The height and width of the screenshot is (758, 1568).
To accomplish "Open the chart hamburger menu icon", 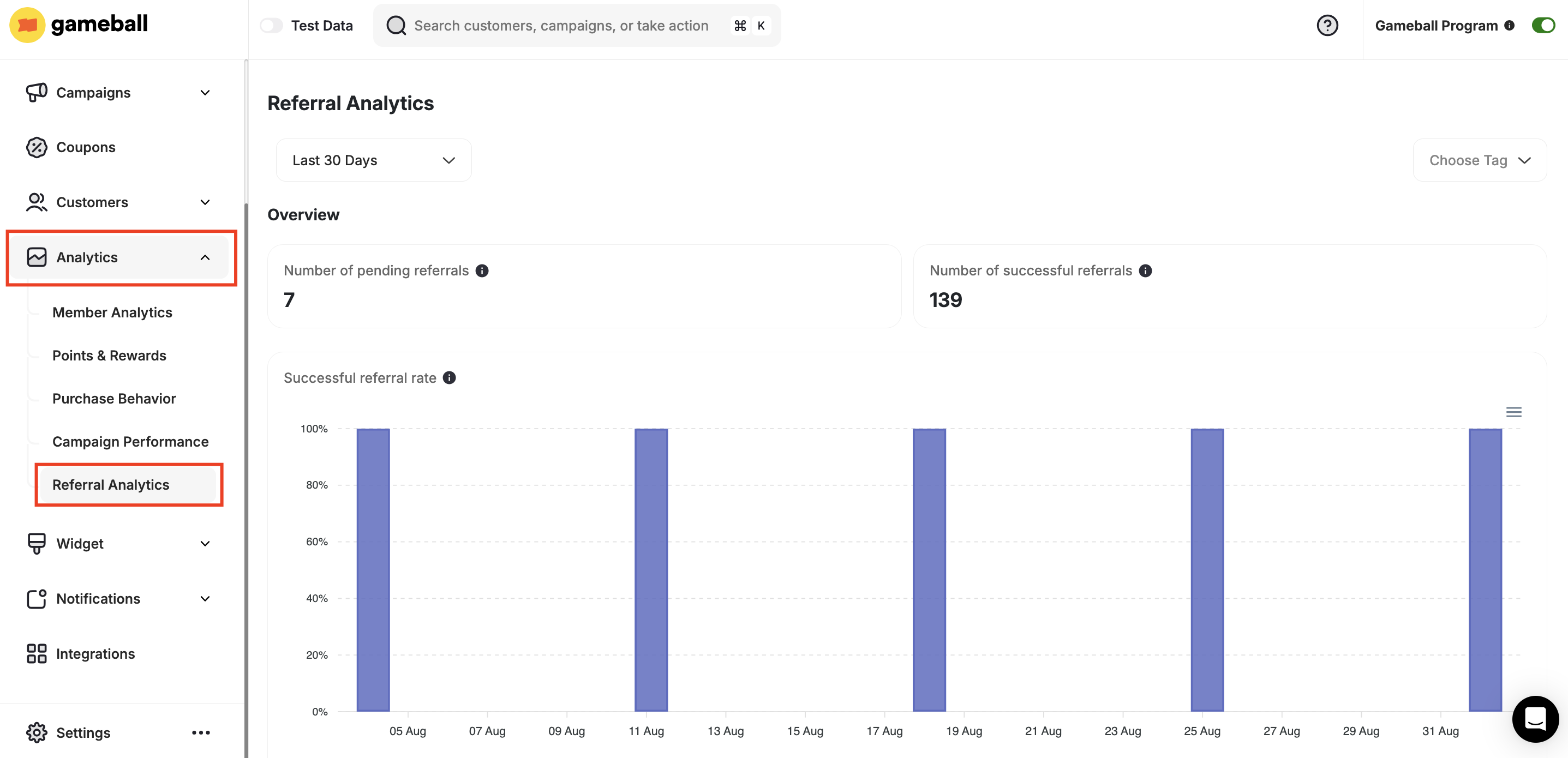I will click(x=1514, y=411).
